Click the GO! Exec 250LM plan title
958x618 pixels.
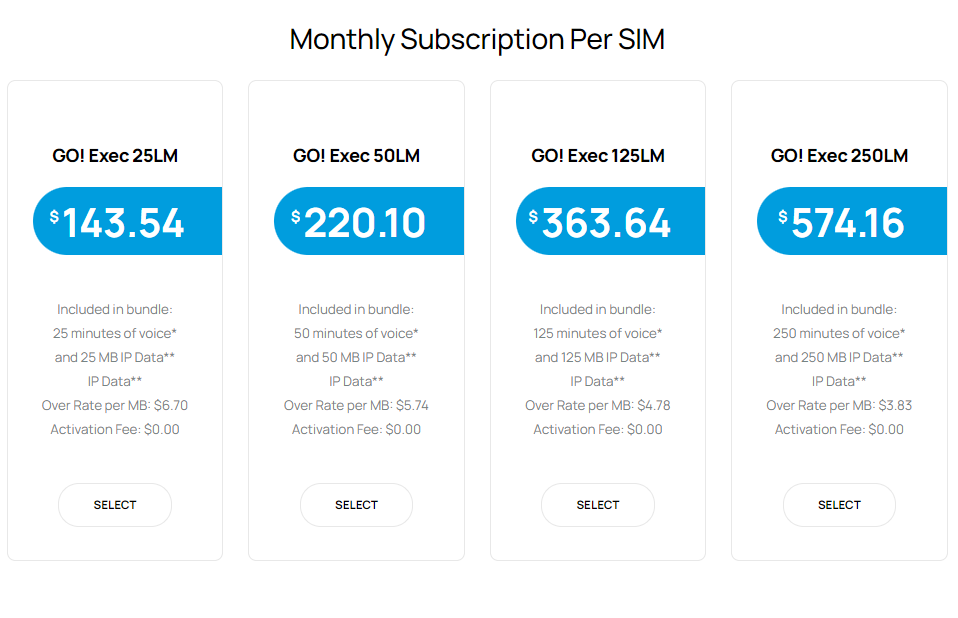[x=839, y=156]
